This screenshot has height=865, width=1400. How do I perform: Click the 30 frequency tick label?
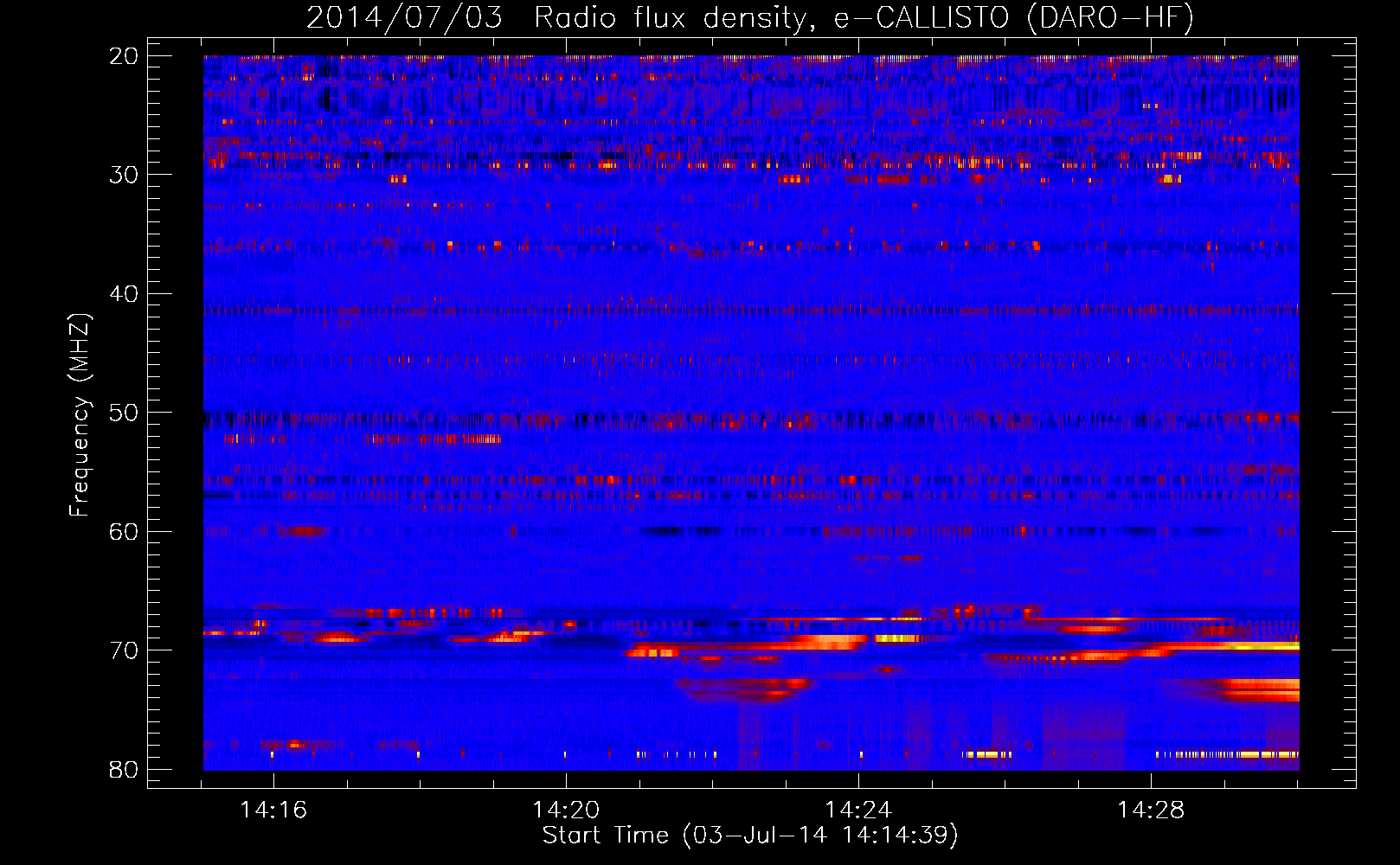124,175
